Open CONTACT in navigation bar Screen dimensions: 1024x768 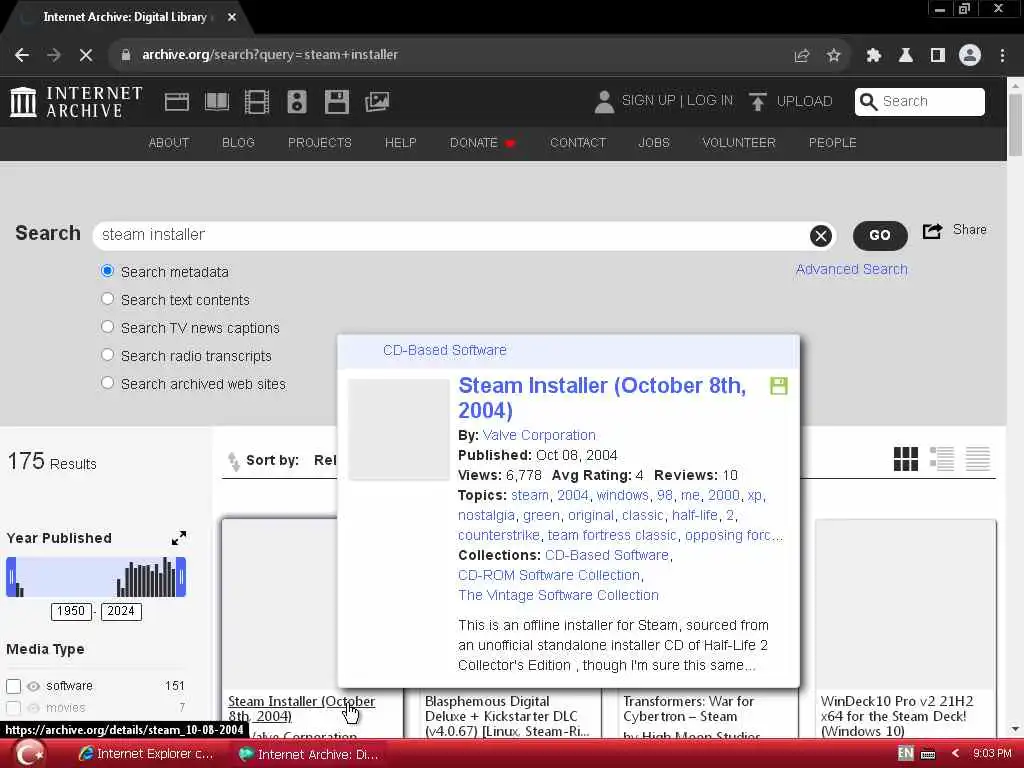pos(578,143)
